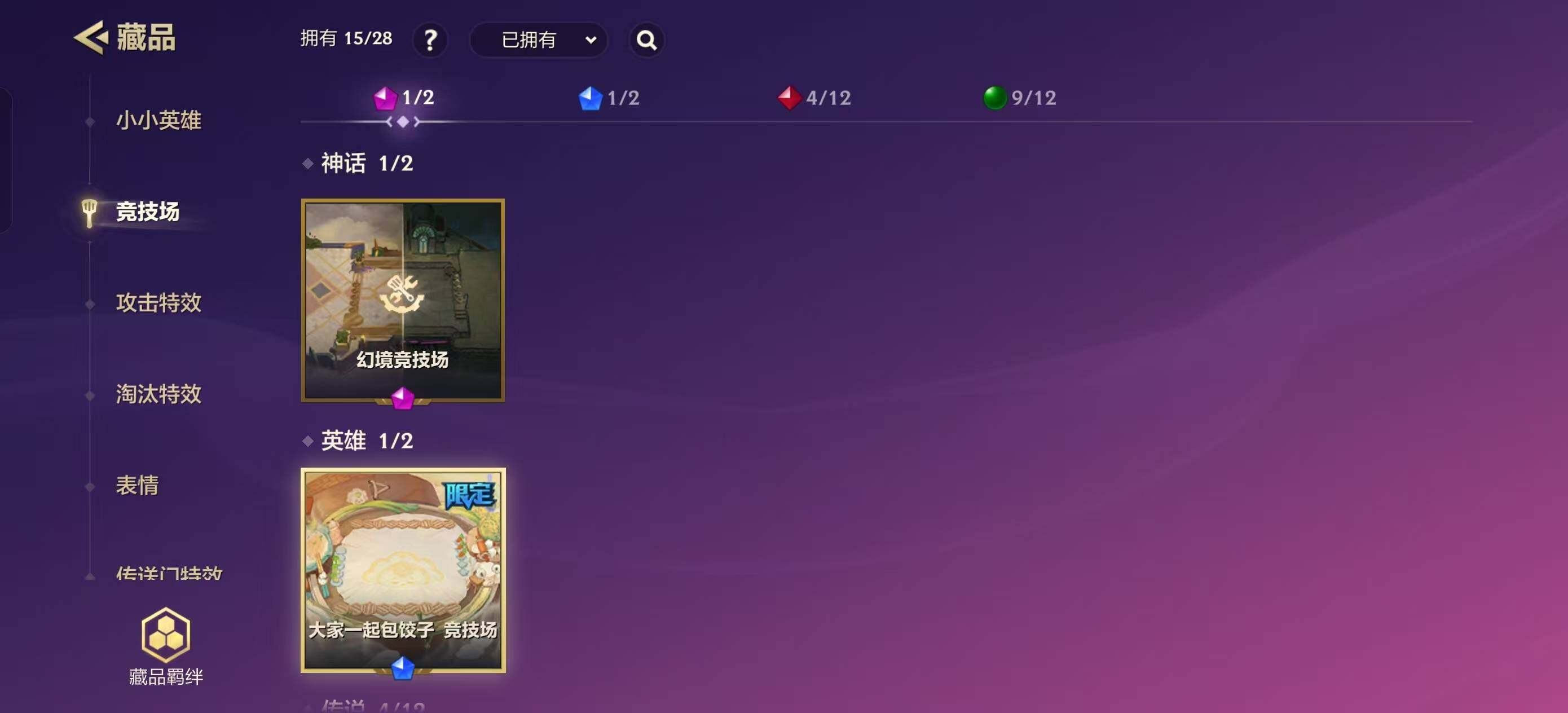1568x713 pixels.
Task: Switch to the 攻击特效 category
Action: click(158, 302)
